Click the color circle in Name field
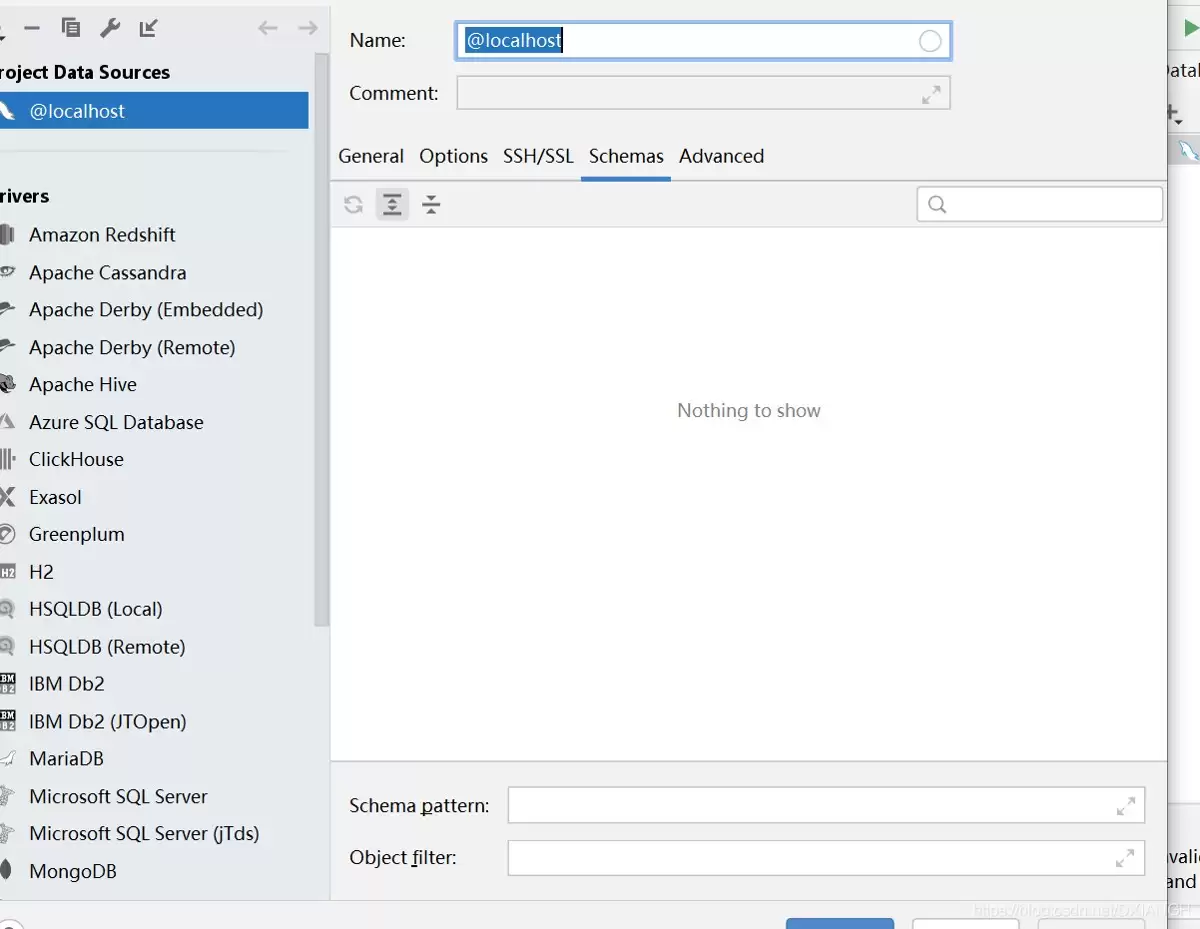The width and height of the screenshot is (1200, 929). [929, 41]
